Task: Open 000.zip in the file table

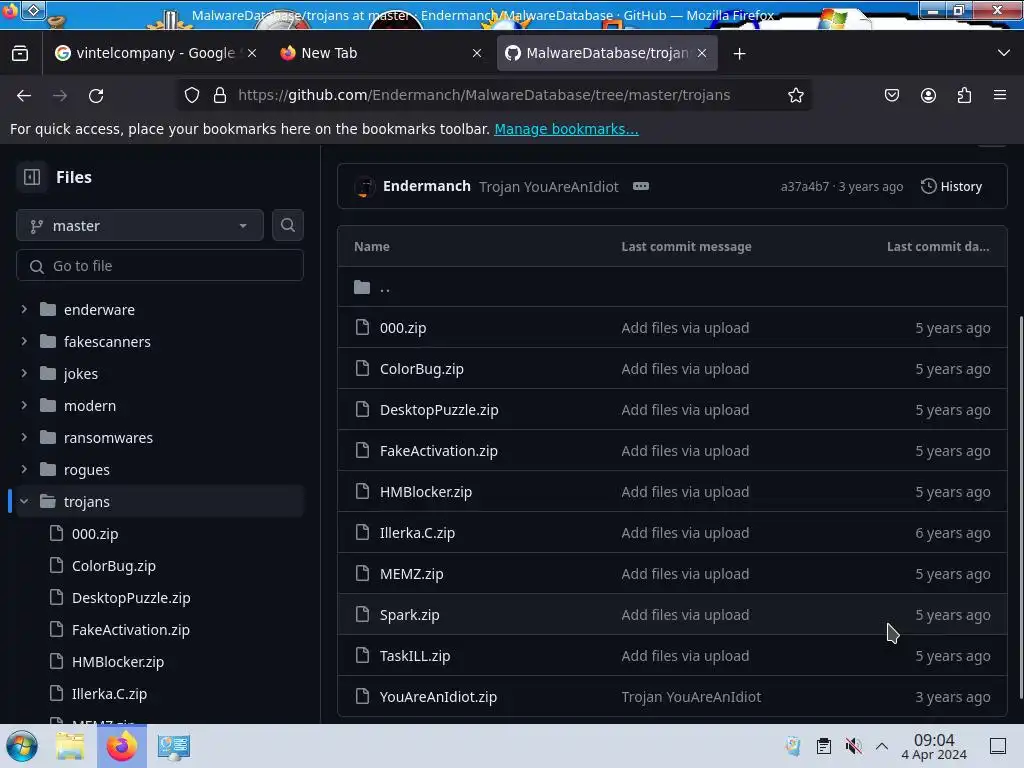Action: (403, 328)
